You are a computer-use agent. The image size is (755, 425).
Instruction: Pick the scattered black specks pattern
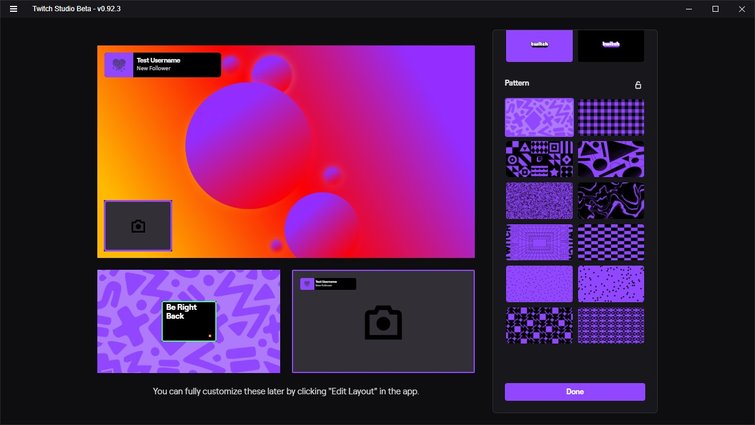coord(611,284)
